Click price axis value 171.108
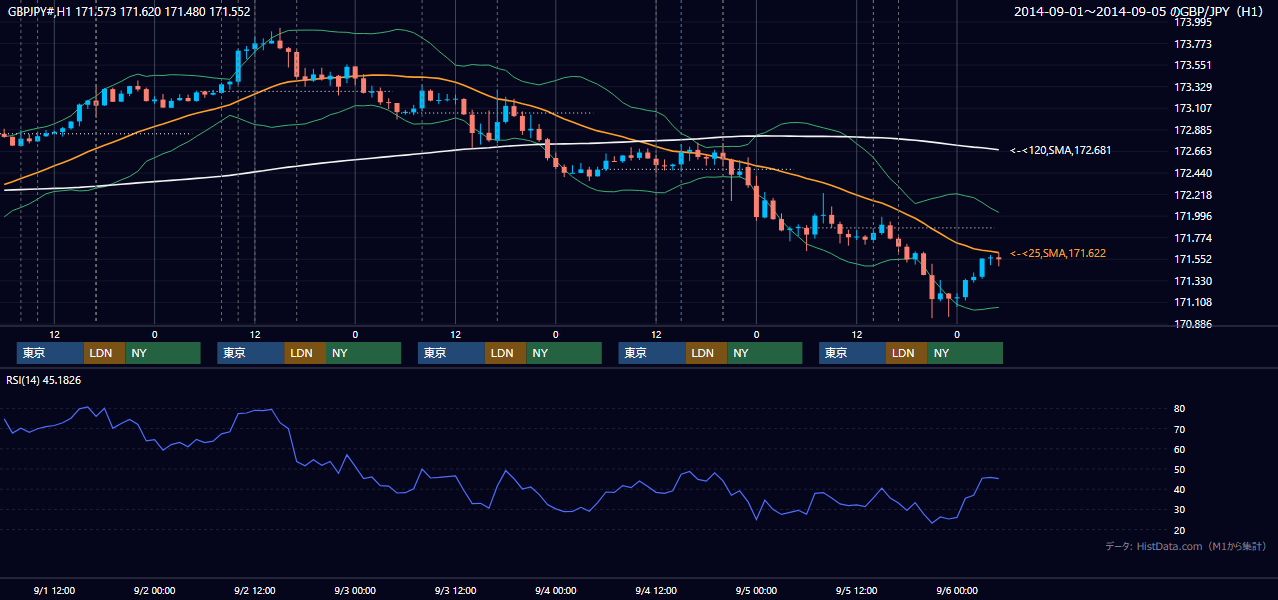 click(1193, 302)
